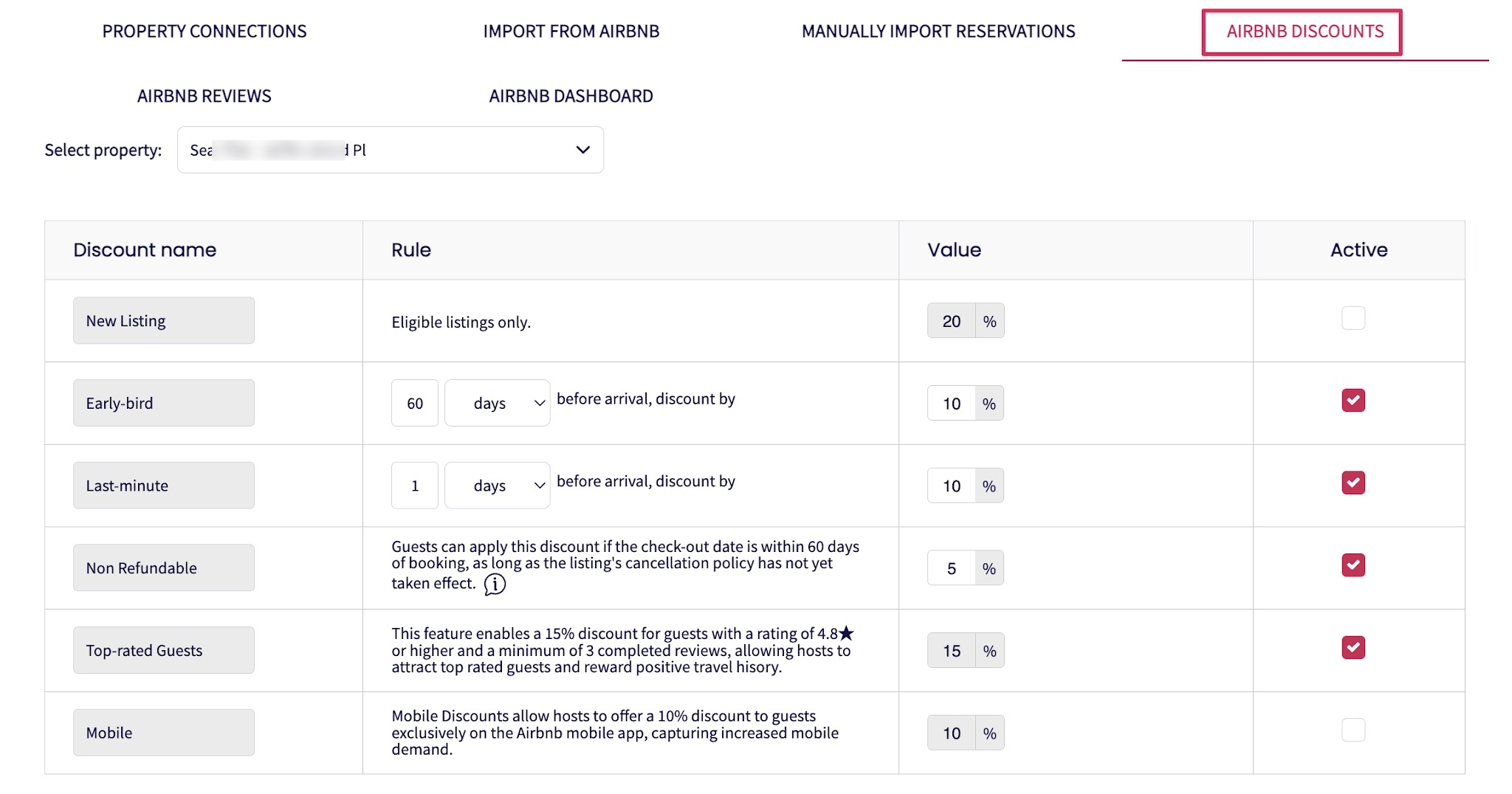Click the Last-minute 1 day input field
Image resolution: width=1512 pixels, height=794 pixels.
coord(415,486)
